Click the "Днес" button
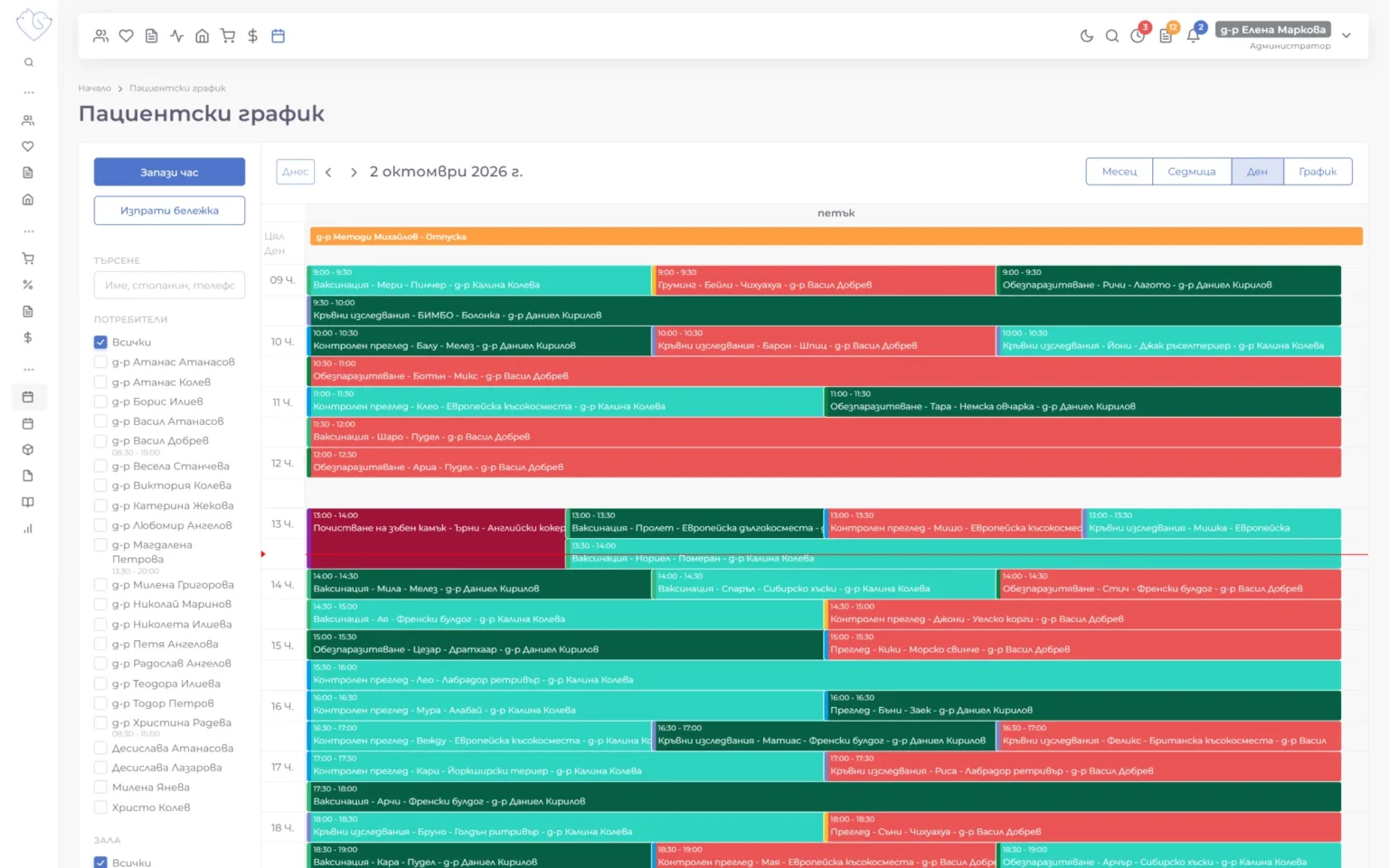The width and height of the screenshot is (1389, 868). pyautogui.click(x=295, y=172)
